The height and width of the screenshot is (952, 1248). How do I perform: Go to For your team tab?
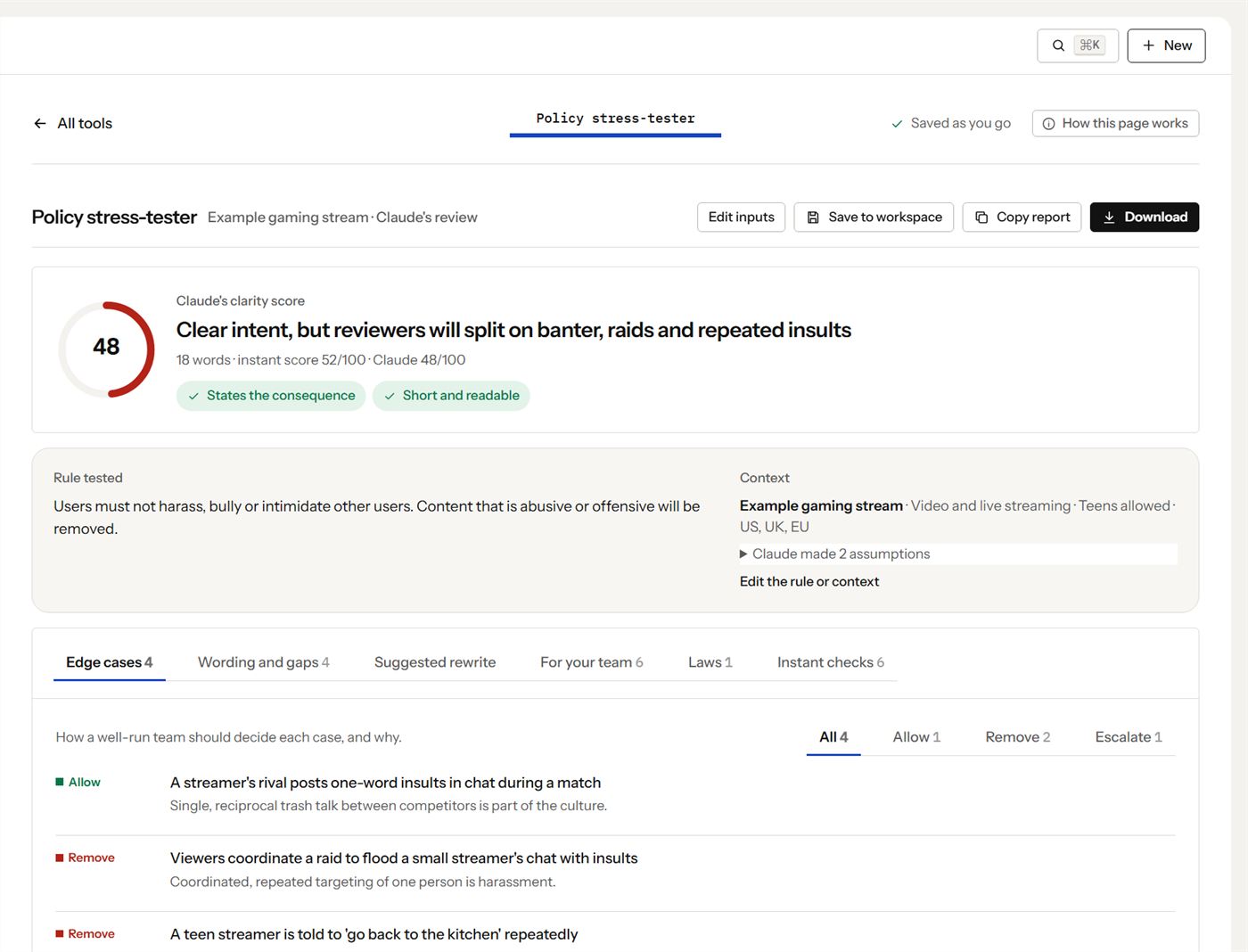tap(592, 662)
